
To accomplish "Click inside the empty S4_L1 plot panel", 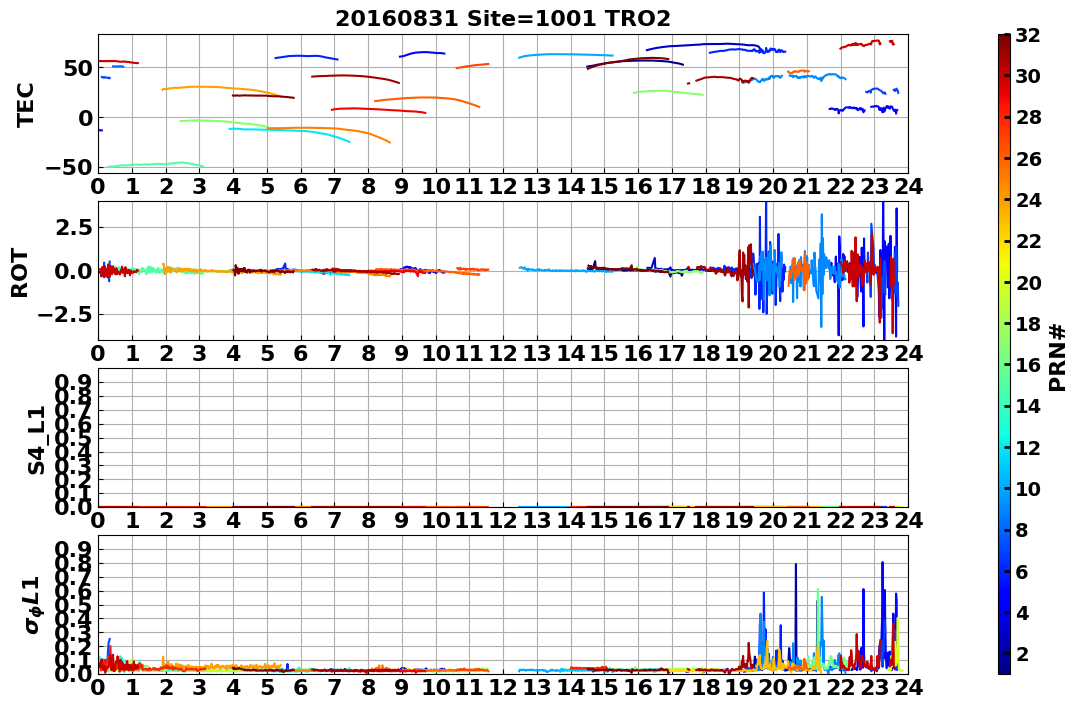I will [503, 438].
